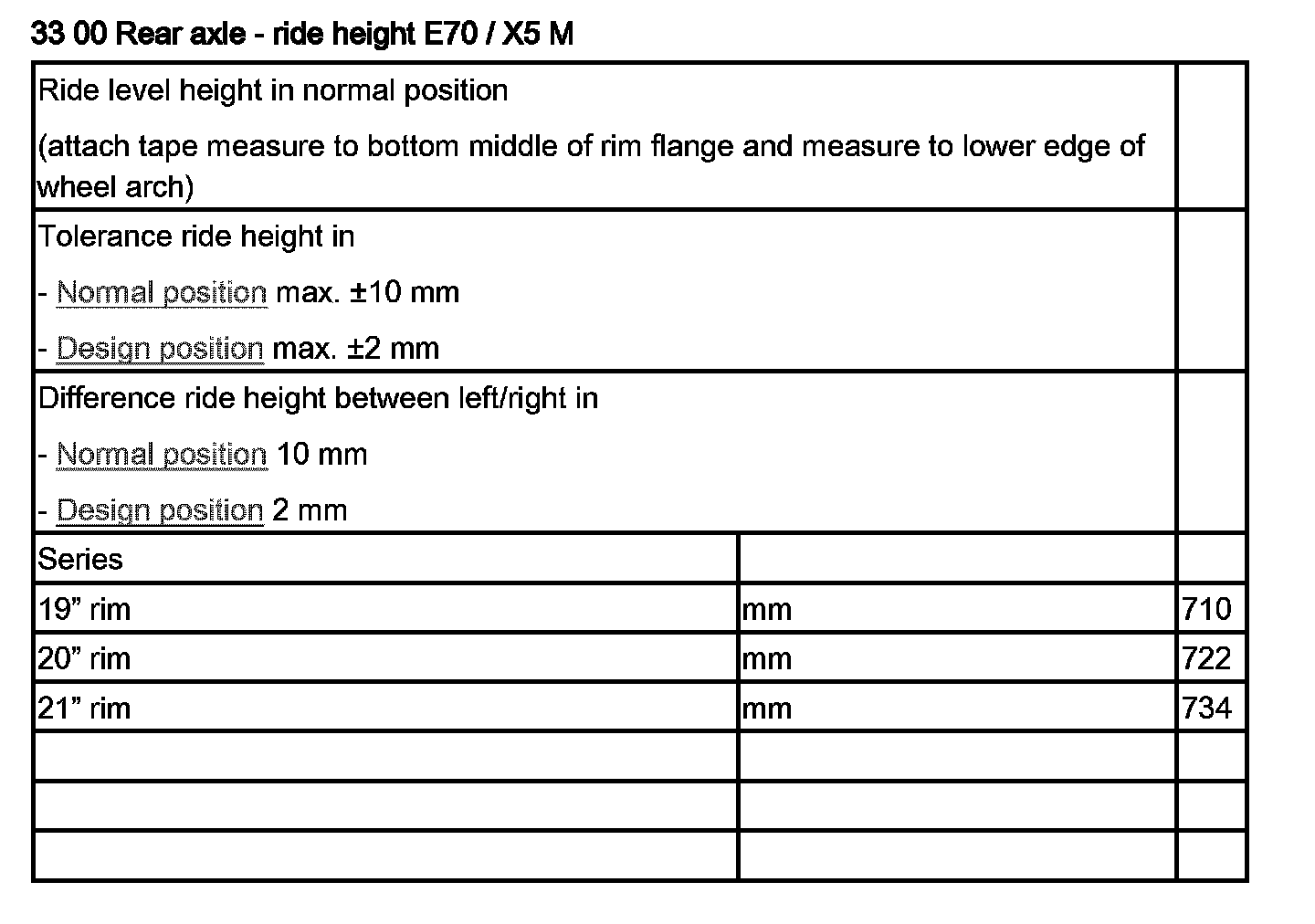Viewport: 1315px width, 924px height.
Task: Select the 710 value cell
Action: pos(1207,609)
